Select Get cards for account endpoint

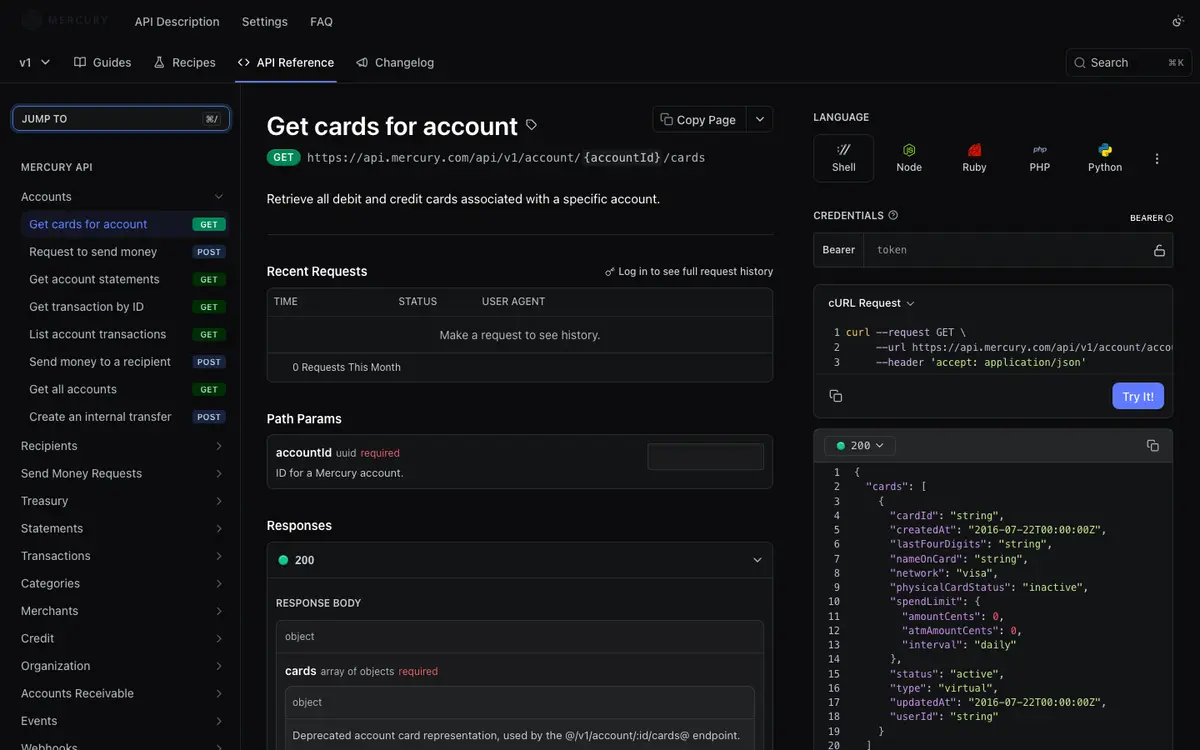(126, 224)
